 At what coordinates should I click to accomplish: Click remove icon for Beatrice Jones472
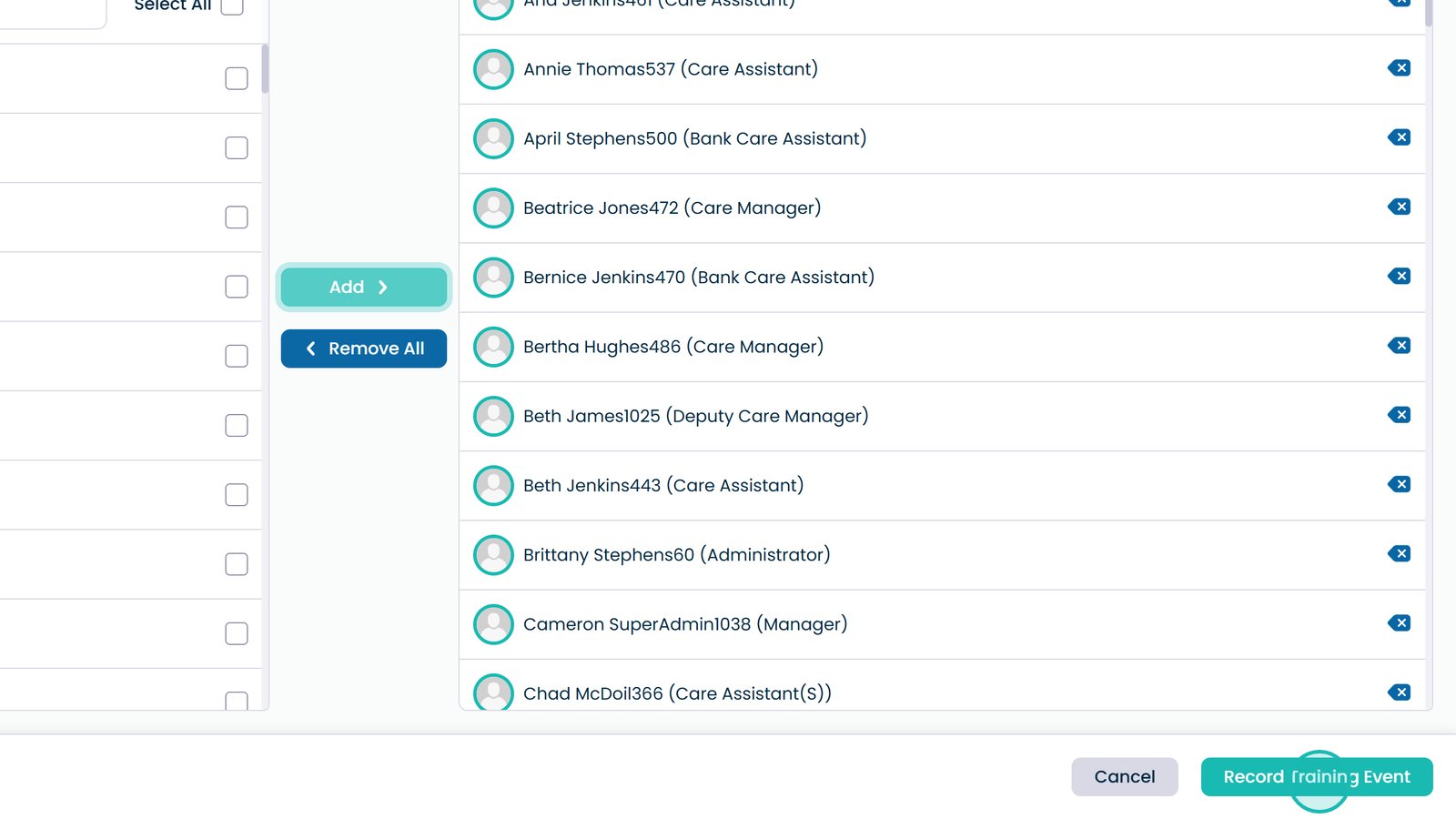pyautogui.click(x=1400, y=207)
